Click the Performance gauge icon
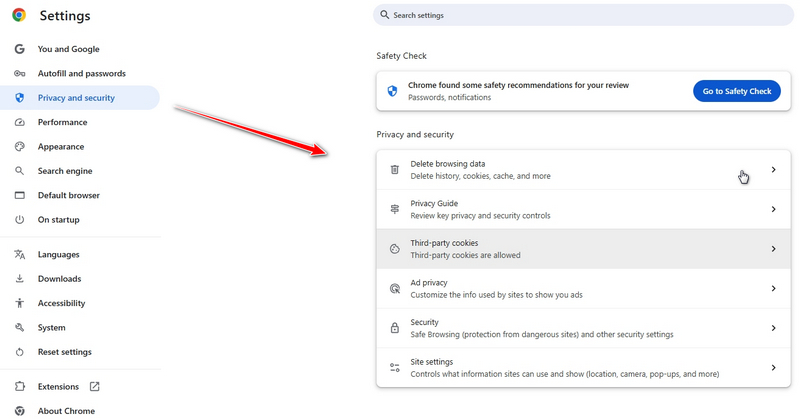This screenshot has height=419, width=800. (19, 123)
